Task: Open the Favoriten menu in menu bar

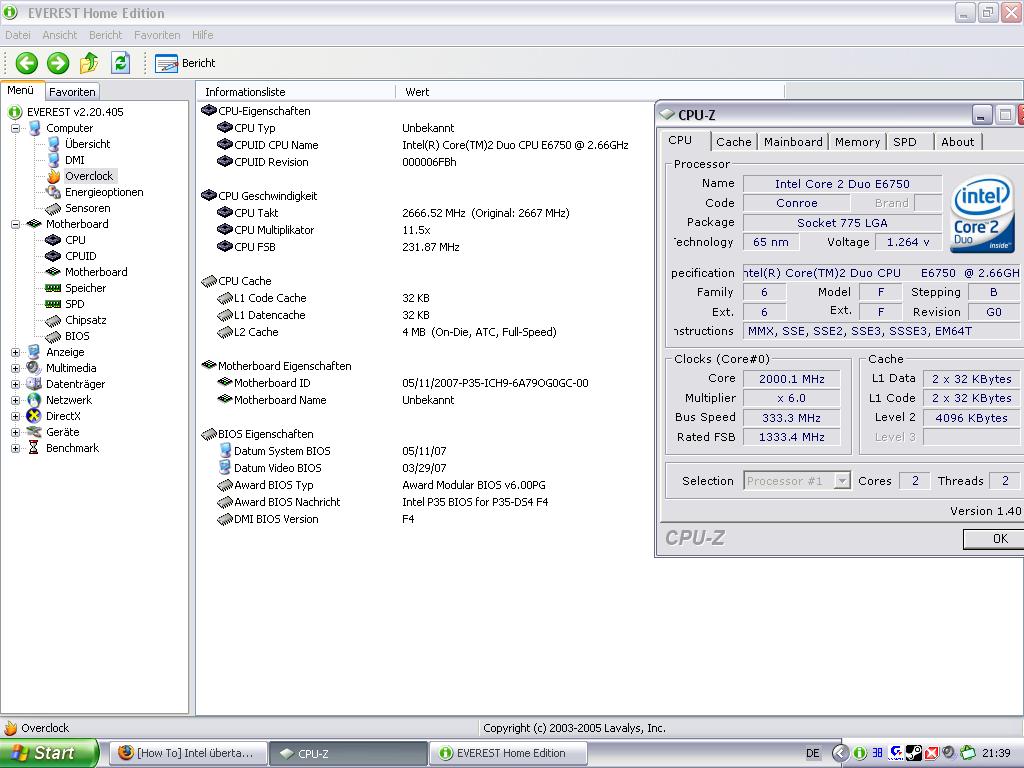Action: (157, 35)
